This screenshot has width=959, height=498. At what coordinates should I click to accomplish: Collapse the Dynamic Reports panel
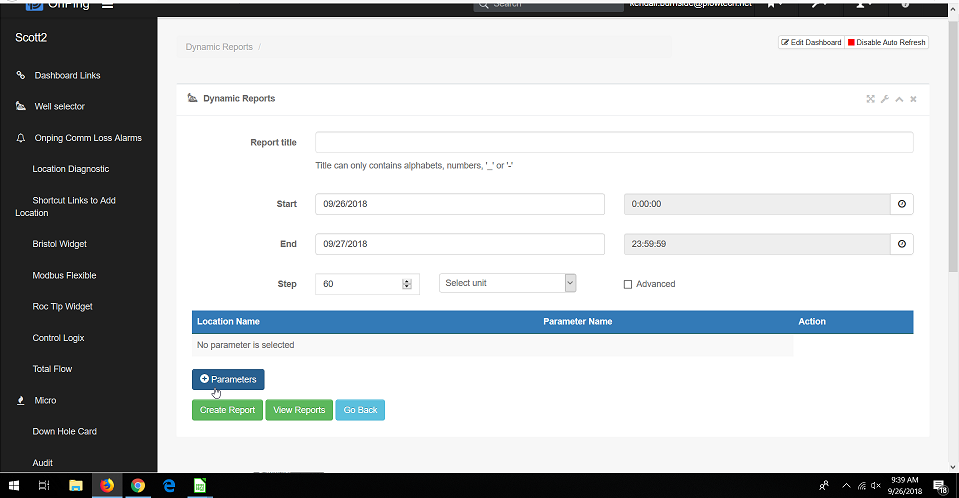tap(899, 99)
